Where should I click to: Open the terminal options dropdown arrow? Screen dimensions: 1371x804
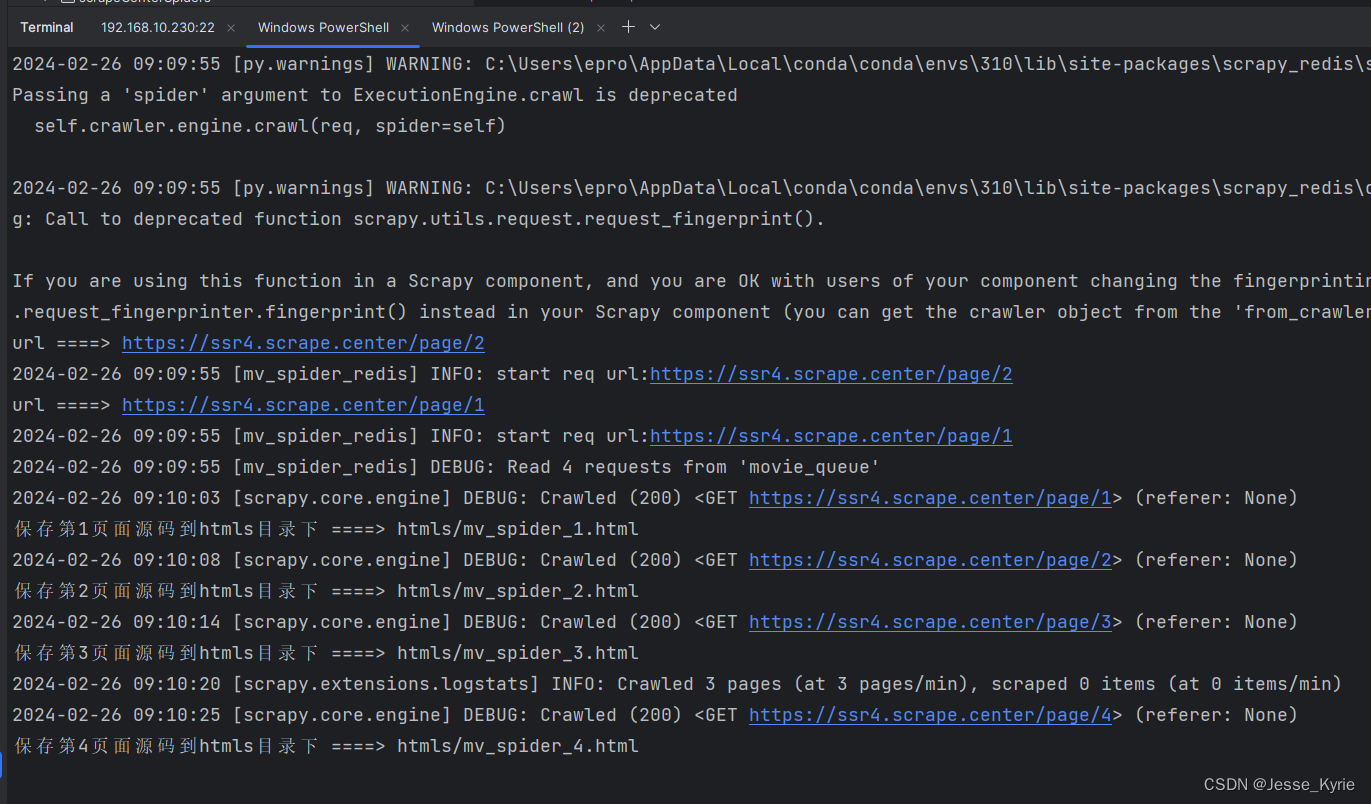tap(655, 27)
